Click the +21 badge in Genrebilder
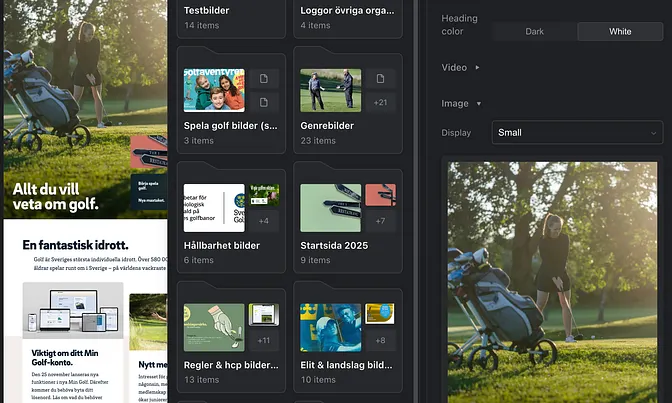This screenshot has width=672, height=403. [380, 102]
